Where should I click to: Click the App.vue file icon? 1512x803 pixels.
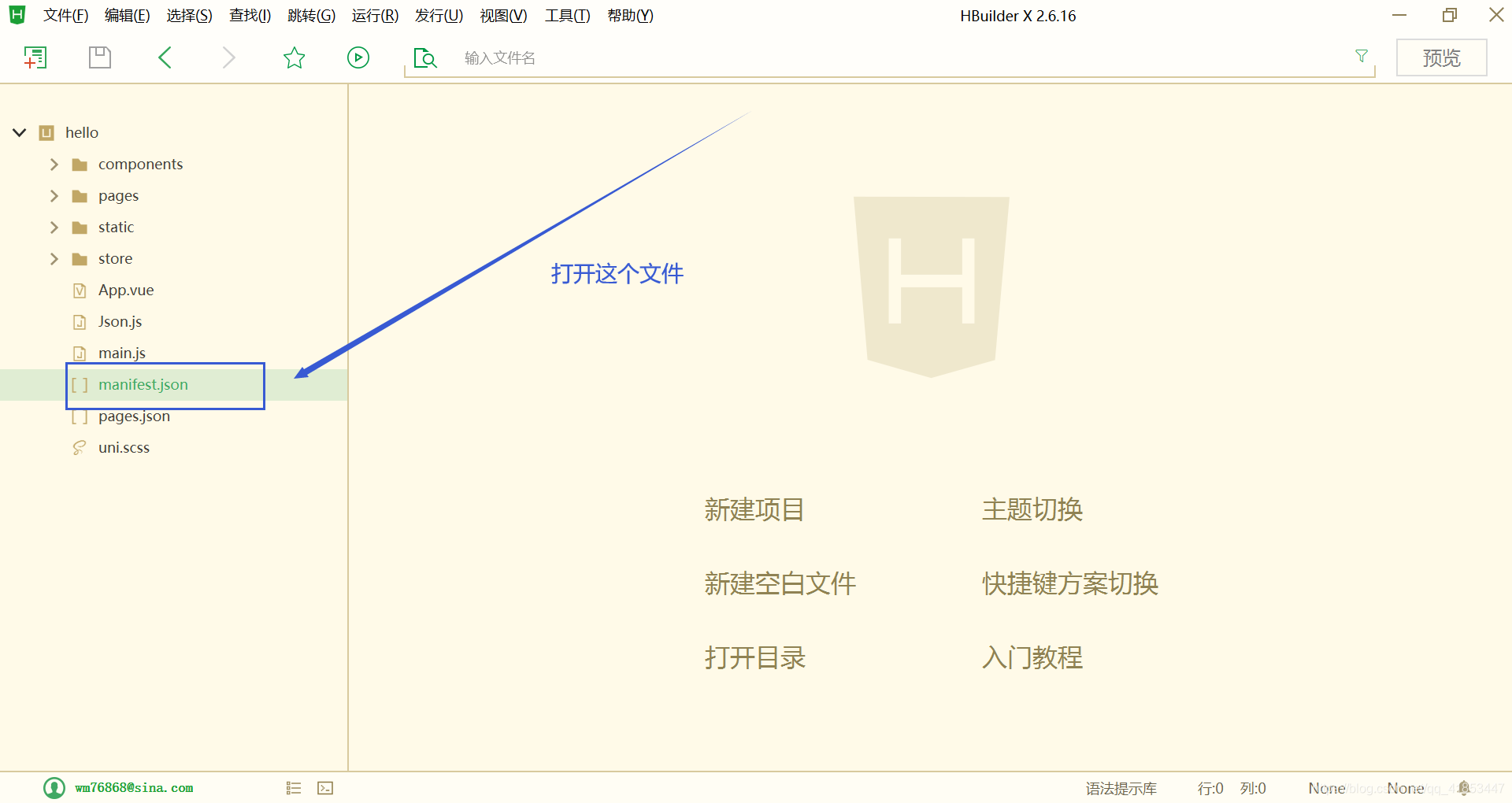tap(80, 290)
